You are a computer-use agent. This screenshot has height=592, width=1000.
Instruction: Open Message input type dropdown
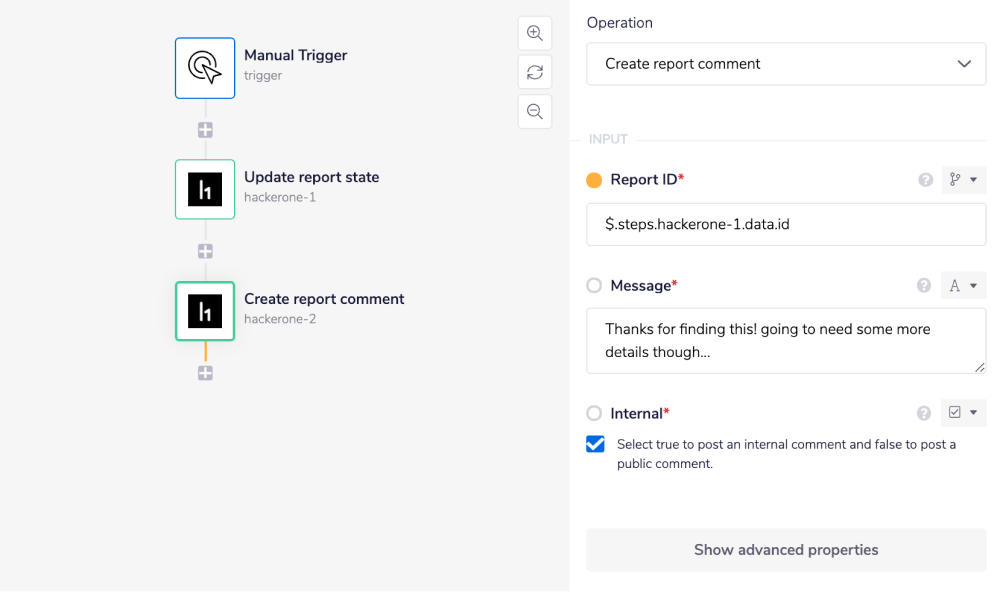coord(963,286)
